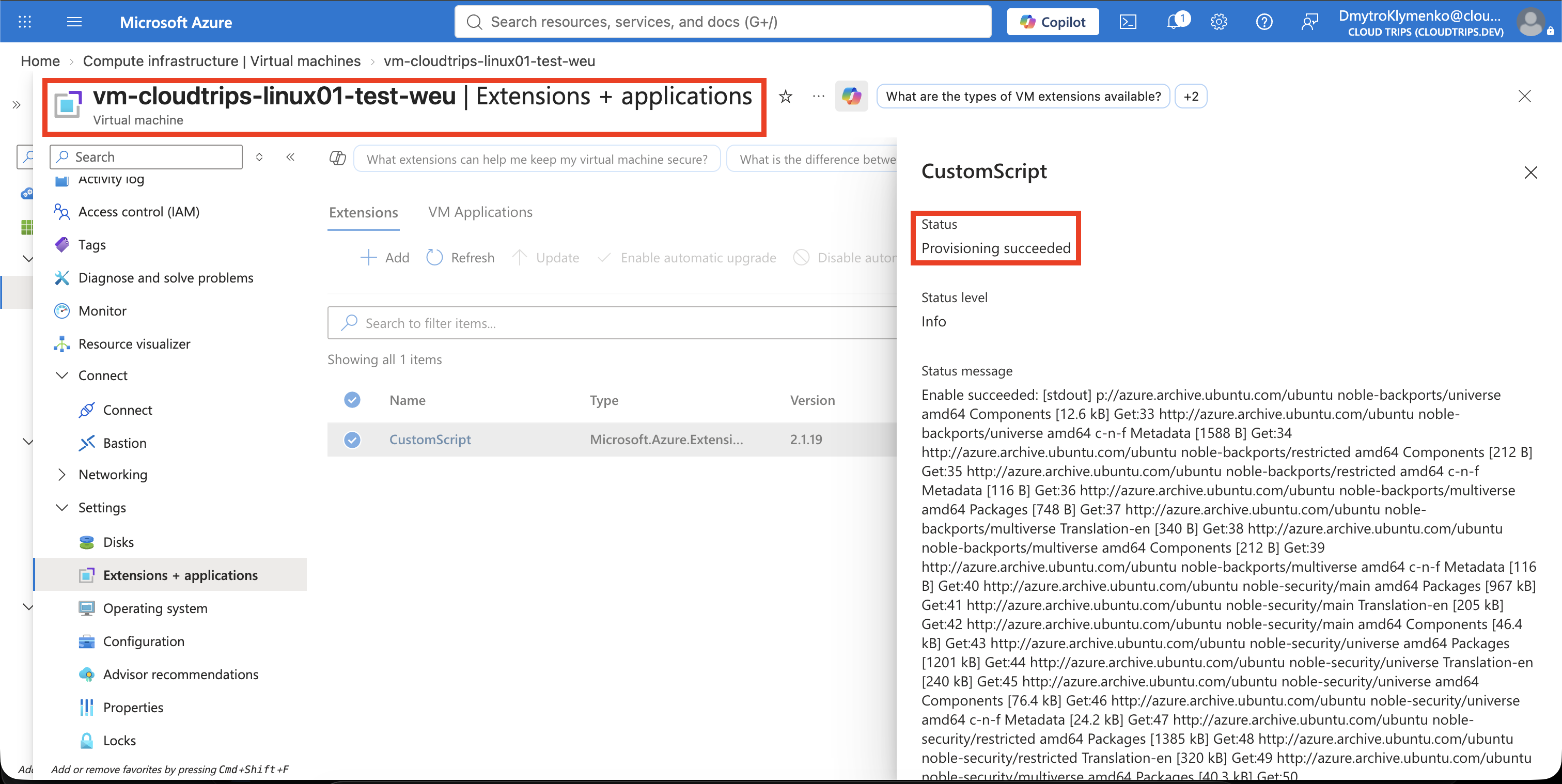Click the Copilot suggestions icon above the tabs

tap(337, 158)
